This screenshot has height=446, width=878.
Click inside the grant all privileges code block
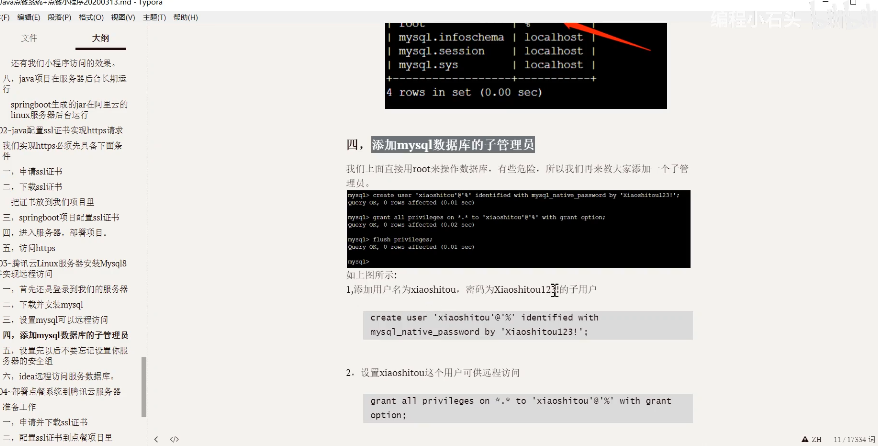coord(527,408)
